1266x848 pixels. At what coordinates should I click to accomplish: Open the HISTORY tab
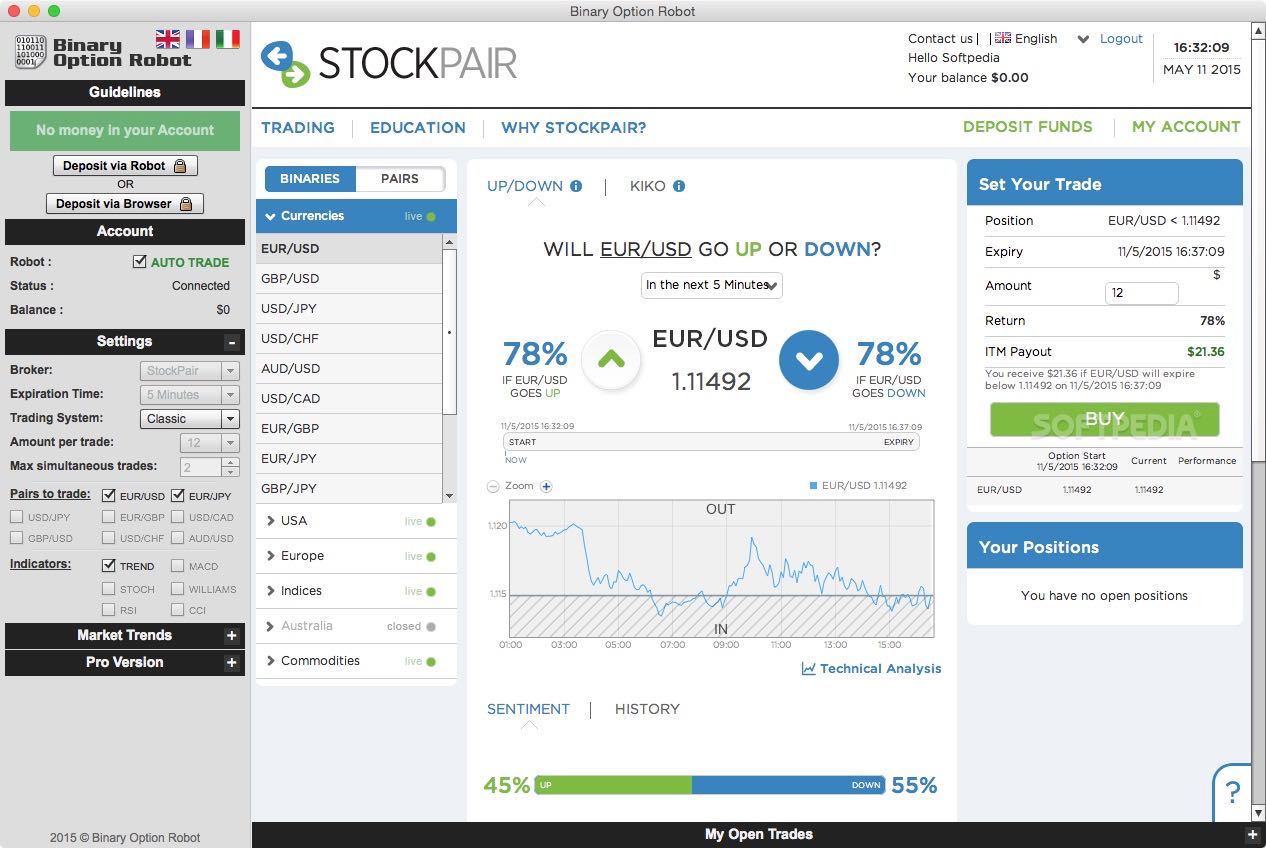click(x=647, y=709)
